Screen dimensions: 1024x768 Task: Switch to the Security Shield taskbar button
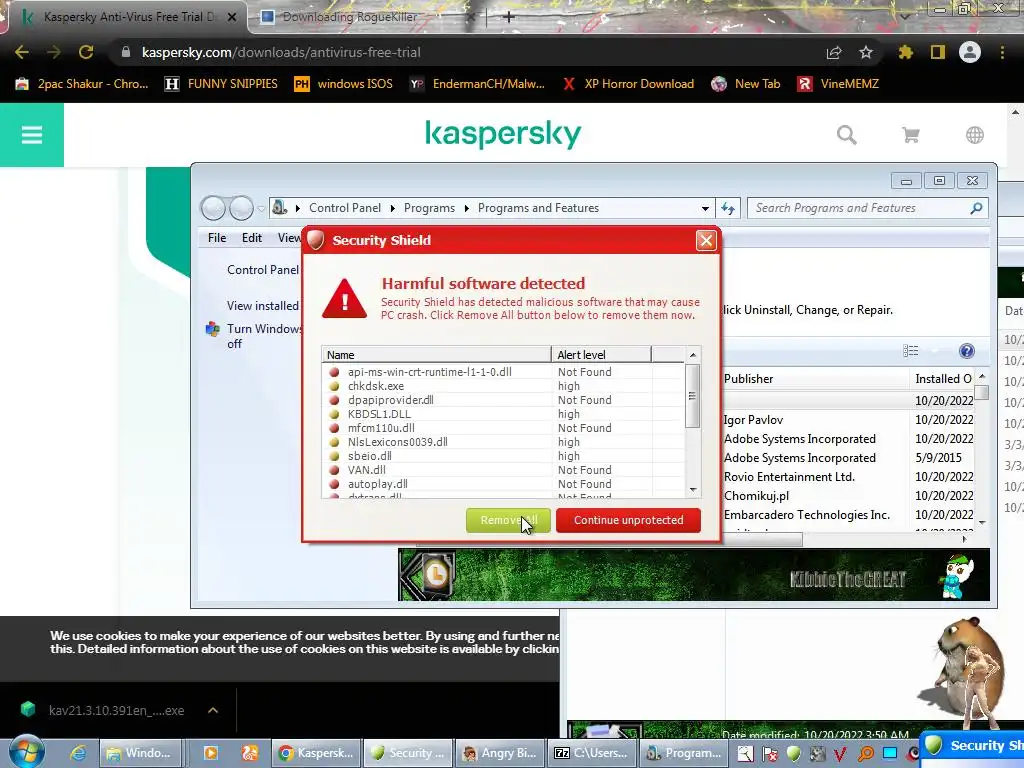pyautogui.click(x=408, y=753)
